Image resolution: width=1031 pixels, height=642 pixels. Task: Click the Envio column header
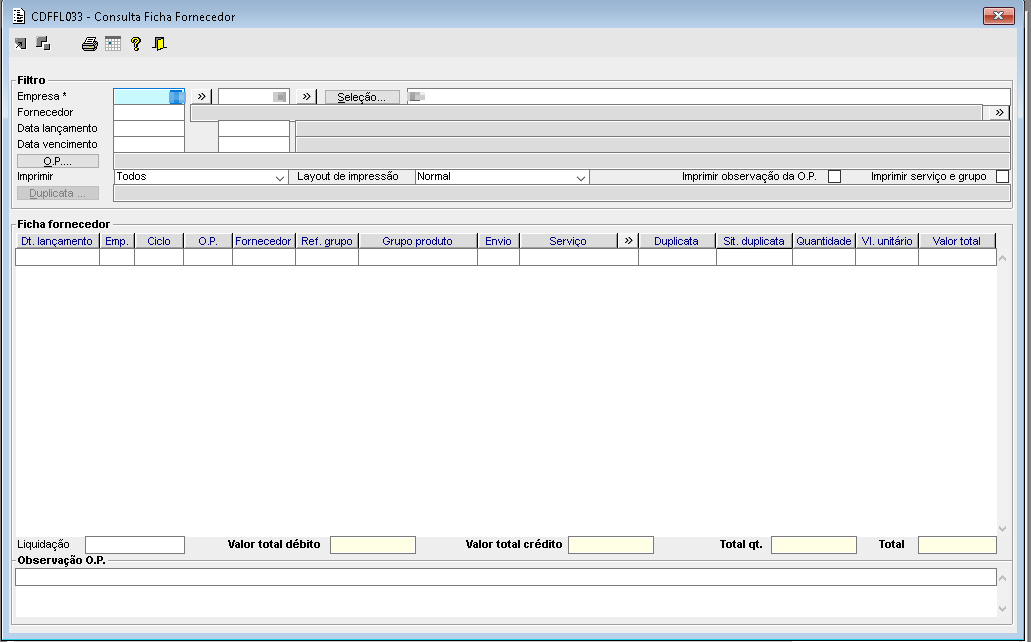[x=498, y=241]
